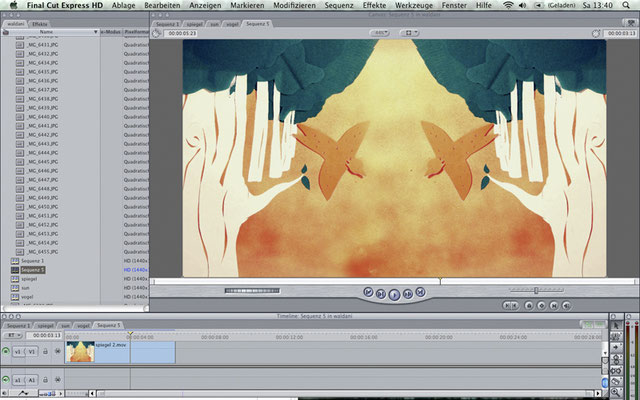Toggle the V1 track lock
Screen dimensions: 640x400
pos(45,351)
